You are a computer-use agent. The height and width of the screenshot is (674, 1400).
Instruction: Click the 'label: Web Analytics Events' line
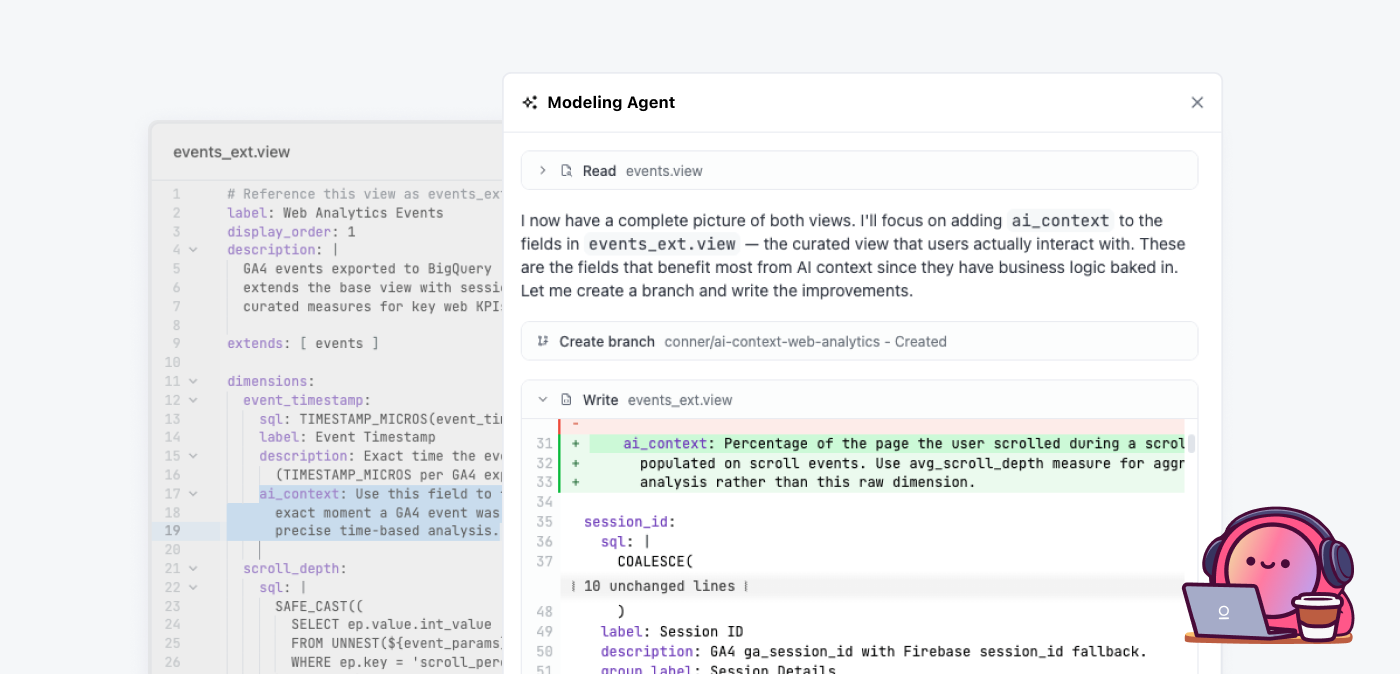335,213
